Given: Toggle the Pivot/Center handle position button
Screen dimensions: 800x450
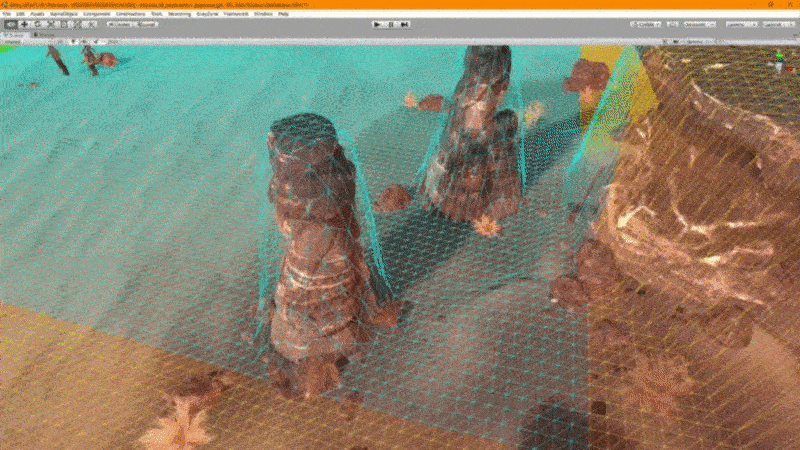Looking at the screenshot, I should (x=121, y=24).
